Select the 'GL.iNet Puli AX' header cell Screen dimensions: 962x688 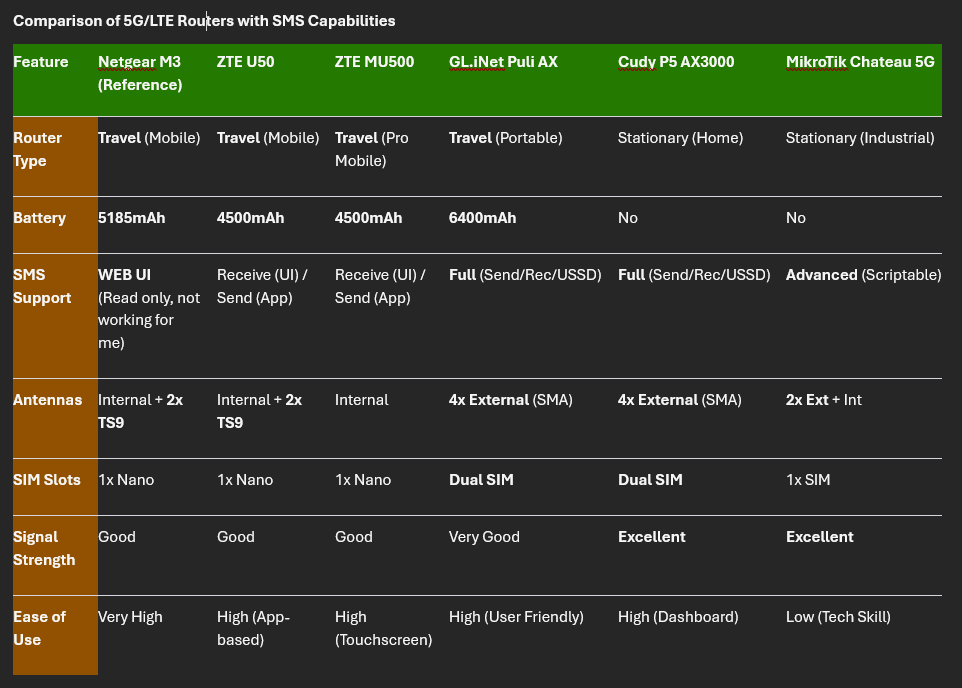[x=503, y=62]
